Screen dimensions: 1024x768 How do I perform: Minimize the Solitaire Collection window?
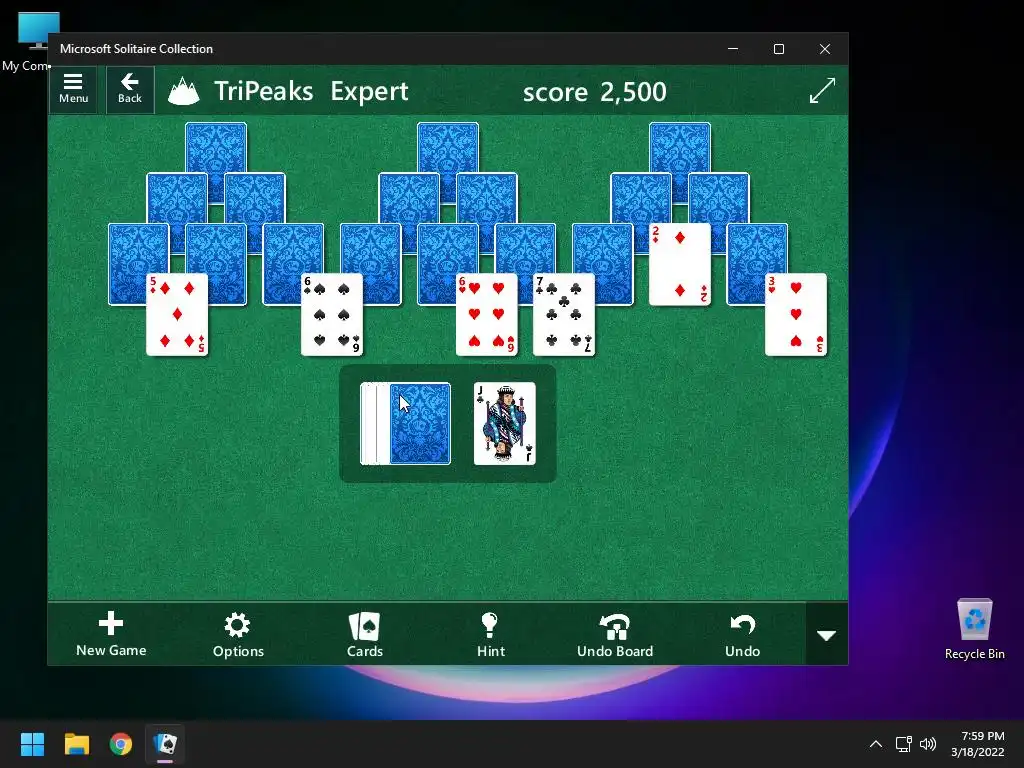point(733,49)
